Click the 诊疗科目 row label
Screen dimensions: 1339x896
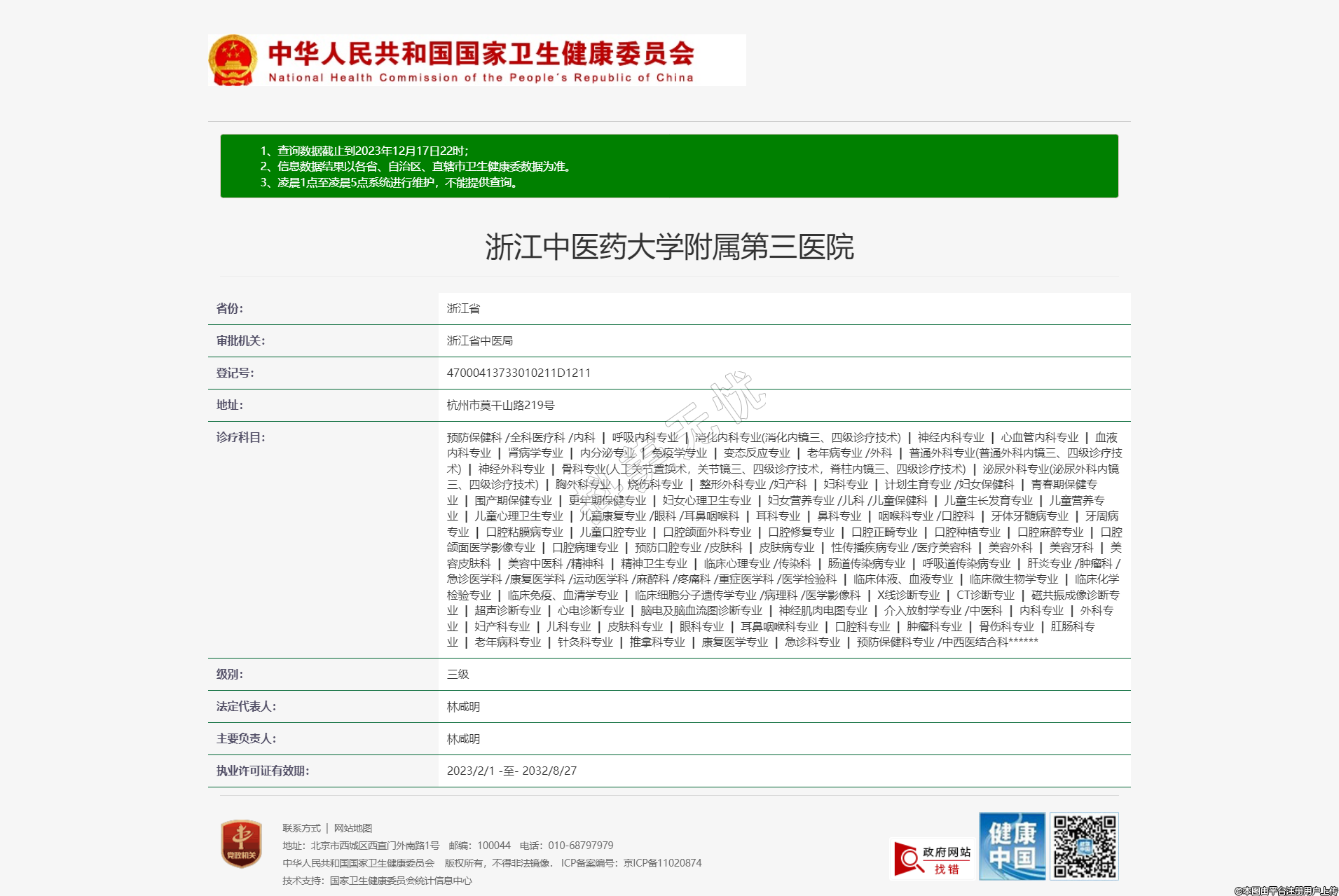coord(240,437)
